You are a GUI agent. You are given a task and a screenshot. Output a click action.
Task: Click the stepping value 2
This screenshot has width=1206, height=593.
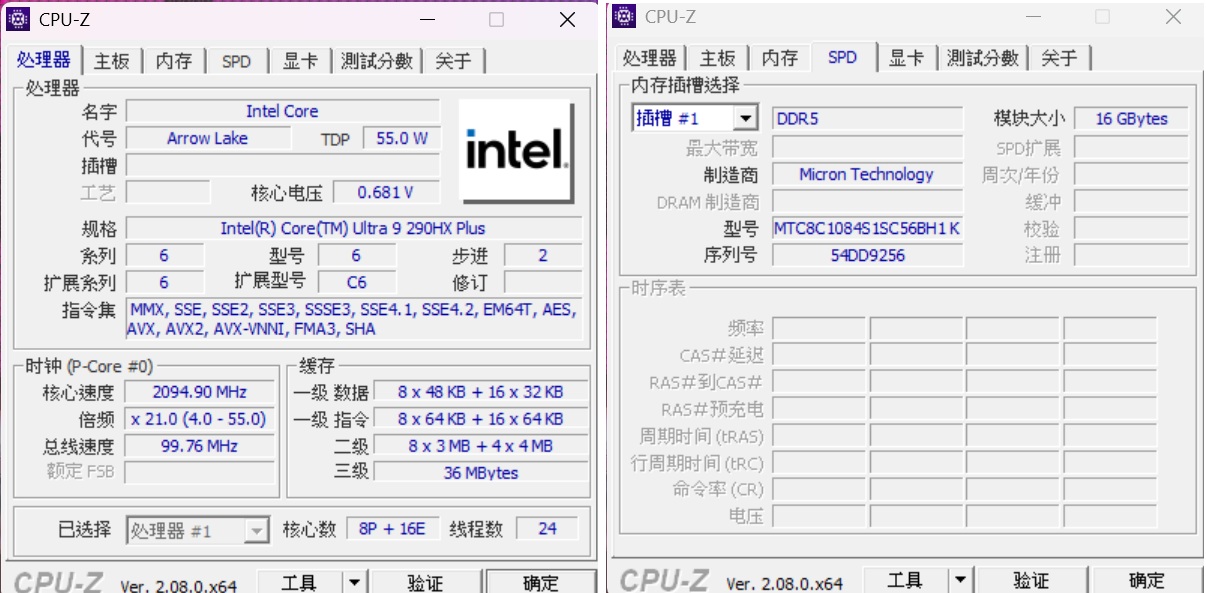(543, 255)
